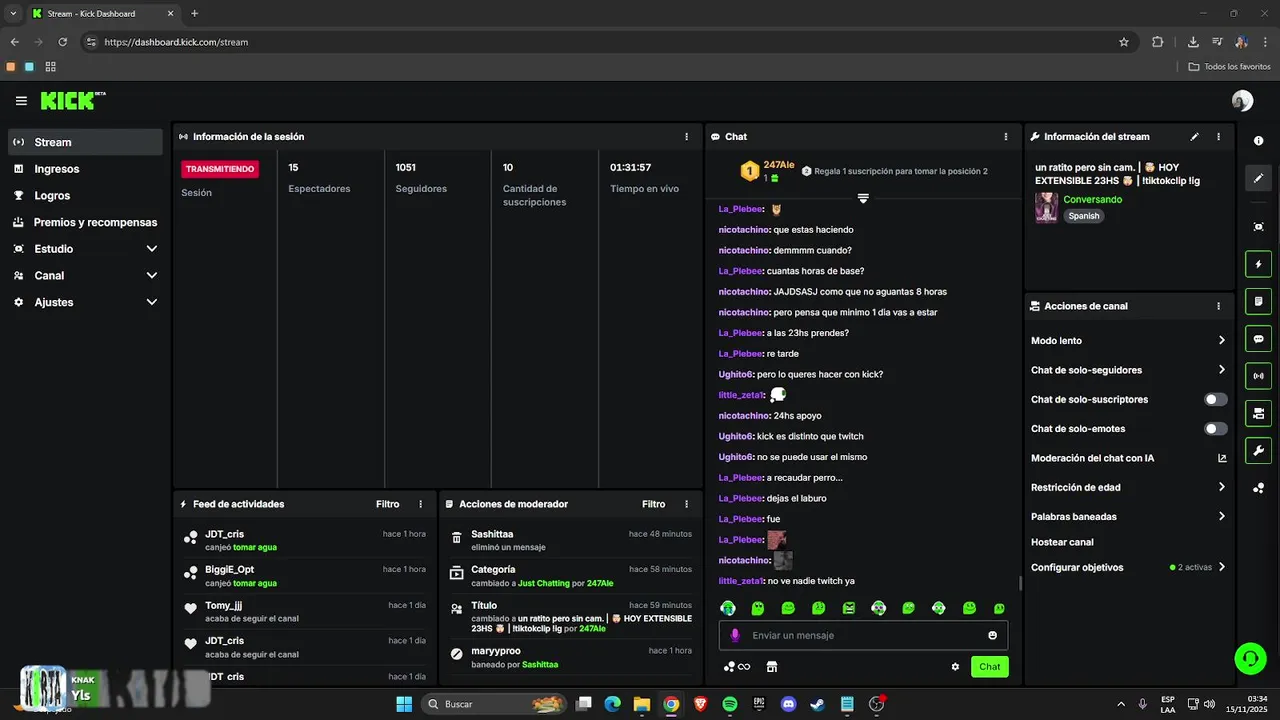The image size is (1280, 720).
Task: Open the Información del stream options menu
Action: [1218, 137]
